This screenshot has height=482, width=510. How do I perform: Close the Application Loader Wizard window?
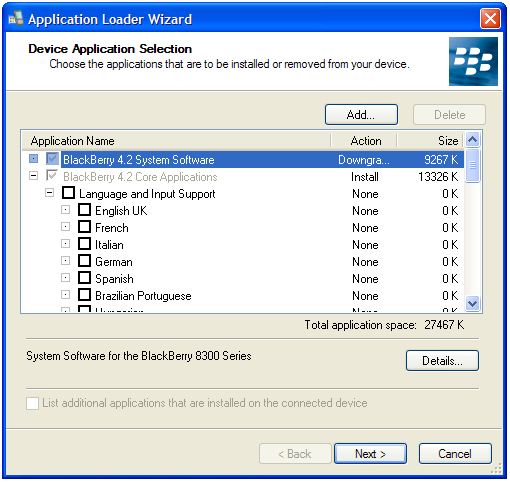[x=490, y=19]
